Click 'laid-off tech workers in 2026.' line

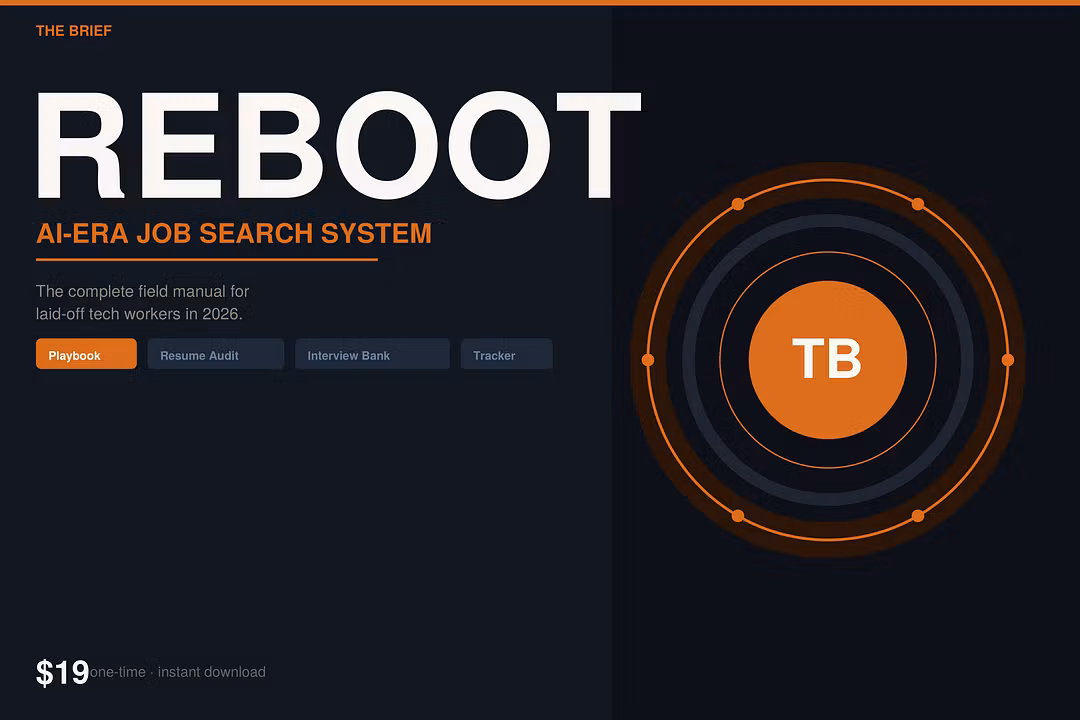[139, 314]
